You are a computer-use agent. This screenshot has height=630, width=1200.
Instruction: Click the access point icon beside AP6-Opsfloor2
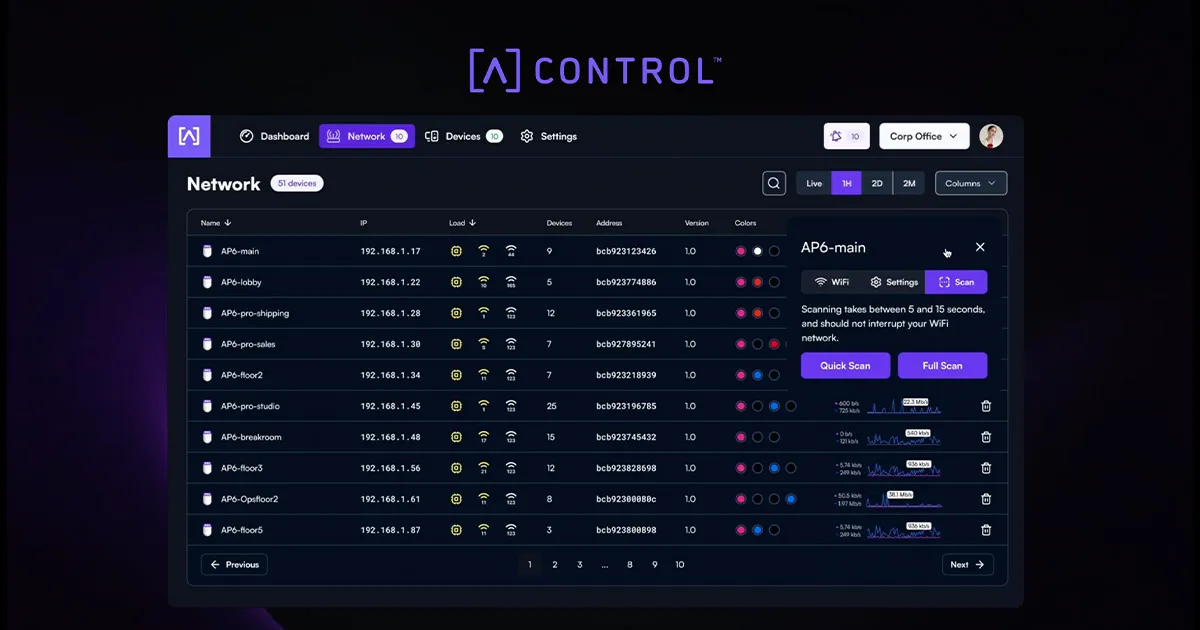pos(207,499)
